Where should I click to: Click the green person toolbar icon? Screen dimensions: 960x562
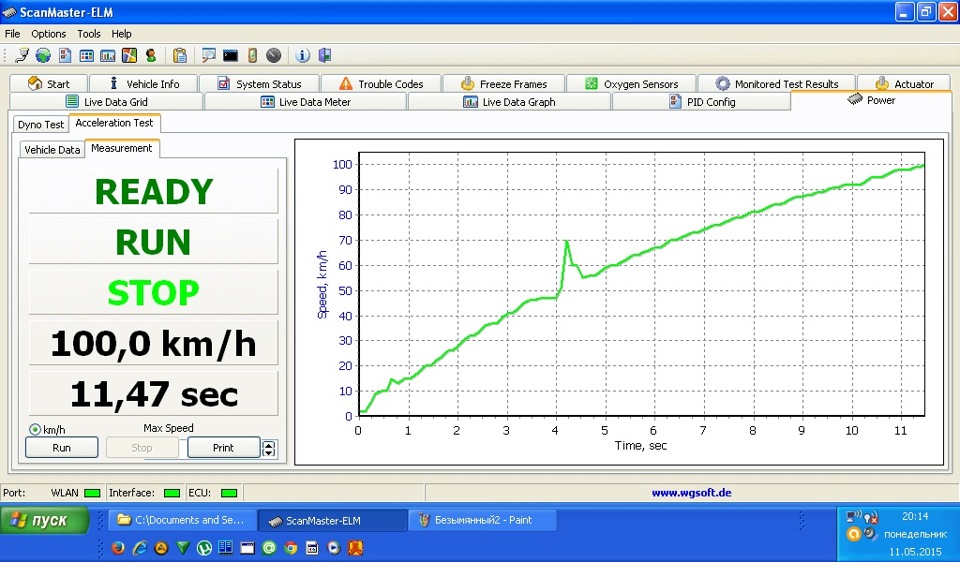tap(151, 56)
